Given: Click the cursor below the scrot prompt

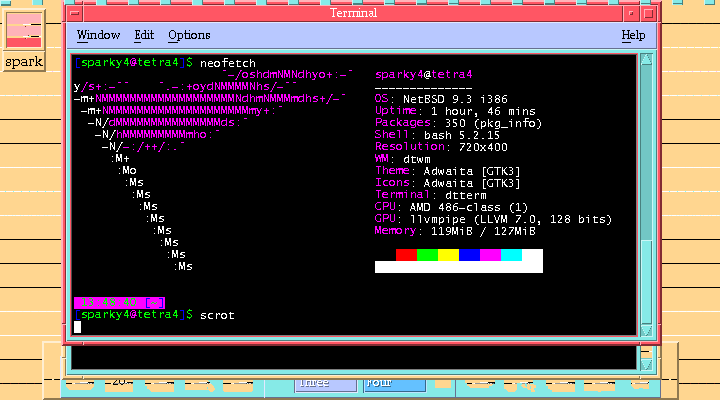Looking at the screenshot, I should click(77, 327).
